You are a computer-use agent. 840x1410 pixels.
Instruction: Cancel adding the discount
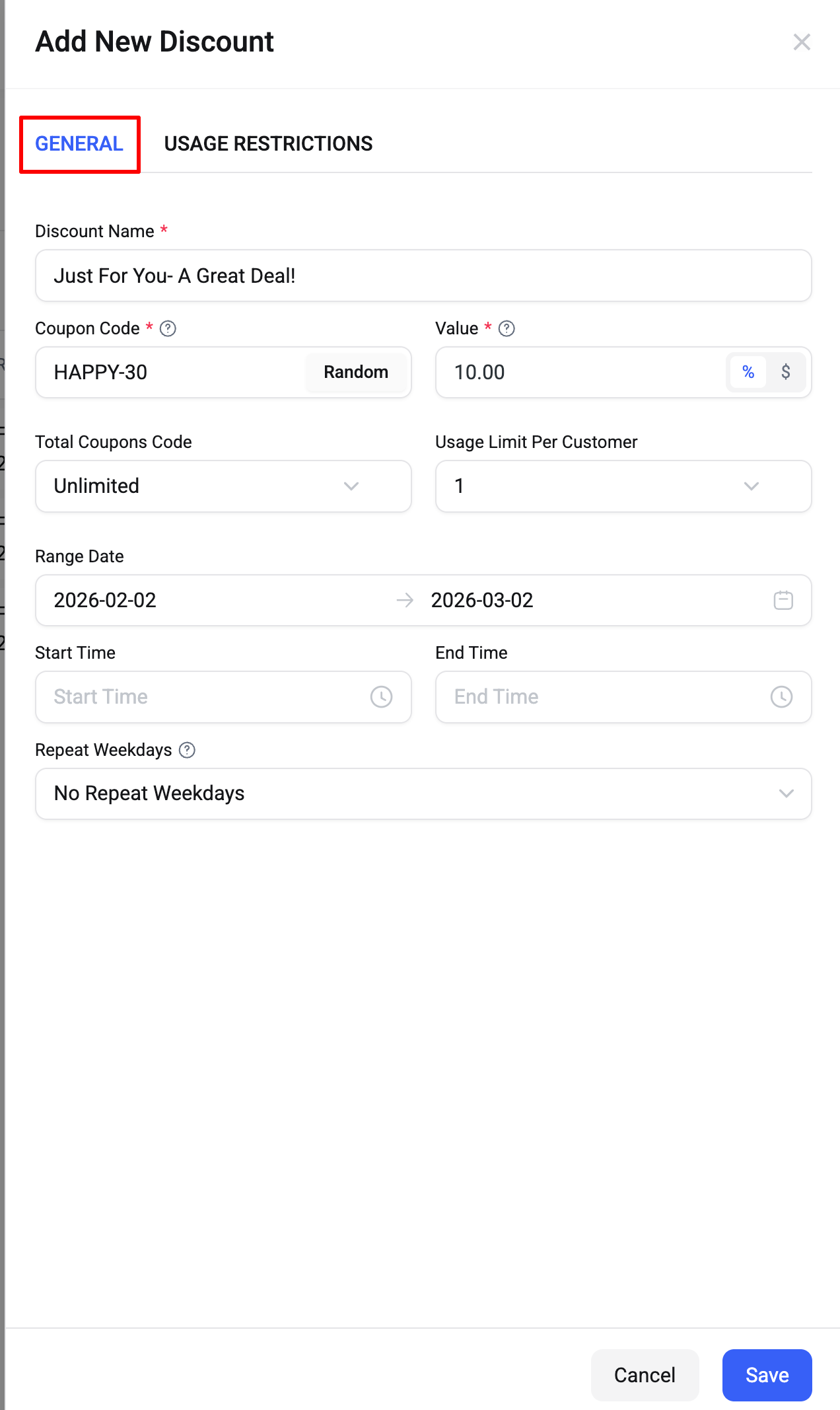[x=645, y=1375]
